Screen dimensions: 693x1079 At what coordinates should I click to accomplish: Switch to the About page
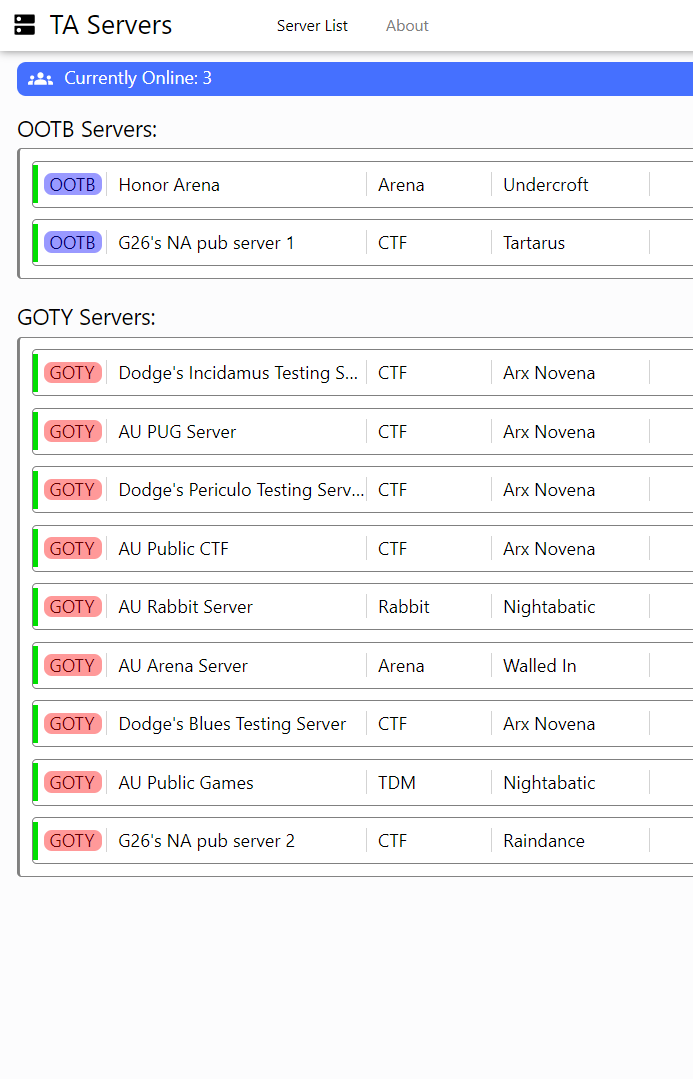pyautogui.click(x=407, y=26)
